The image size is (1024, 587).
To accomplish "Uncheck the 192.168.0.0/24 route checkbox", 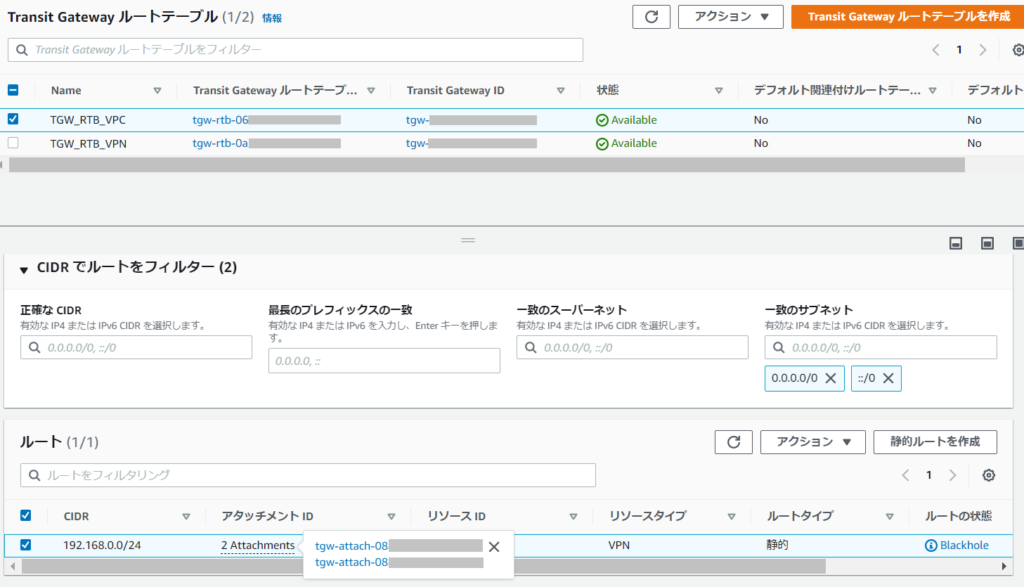I will click(x=25, y=545).
